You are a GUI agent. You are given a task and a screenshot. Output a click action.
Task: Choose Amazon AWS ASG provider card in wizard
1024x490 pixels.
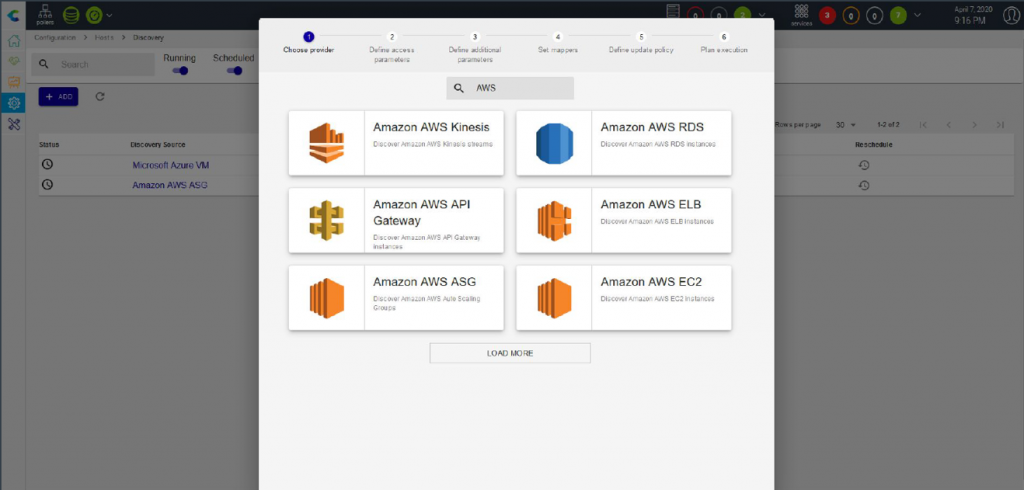point(396,298)
